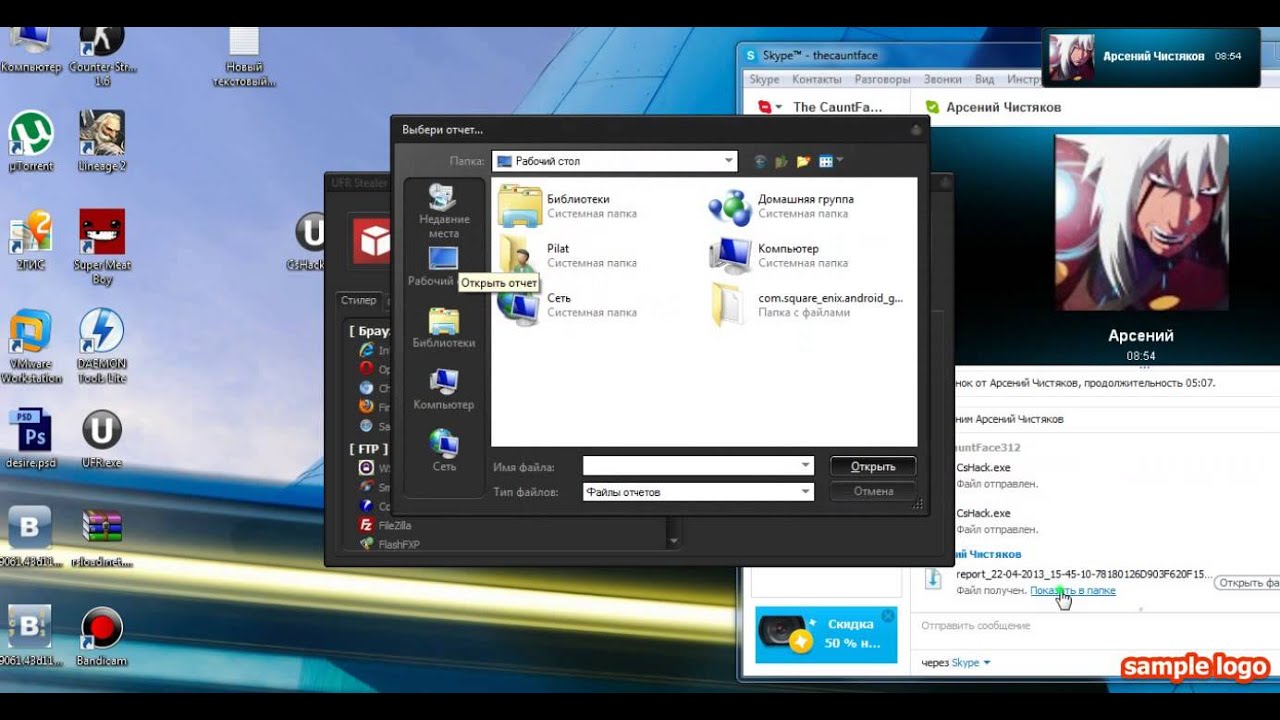Go back using the dialog's back arrow icon

(760, 161)
